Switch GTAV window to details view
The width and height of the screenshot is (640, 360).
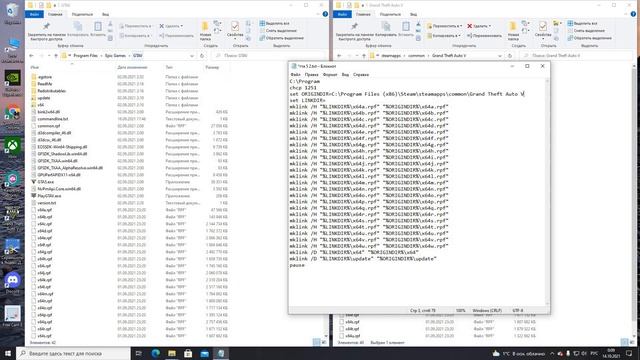pos(316,342)
